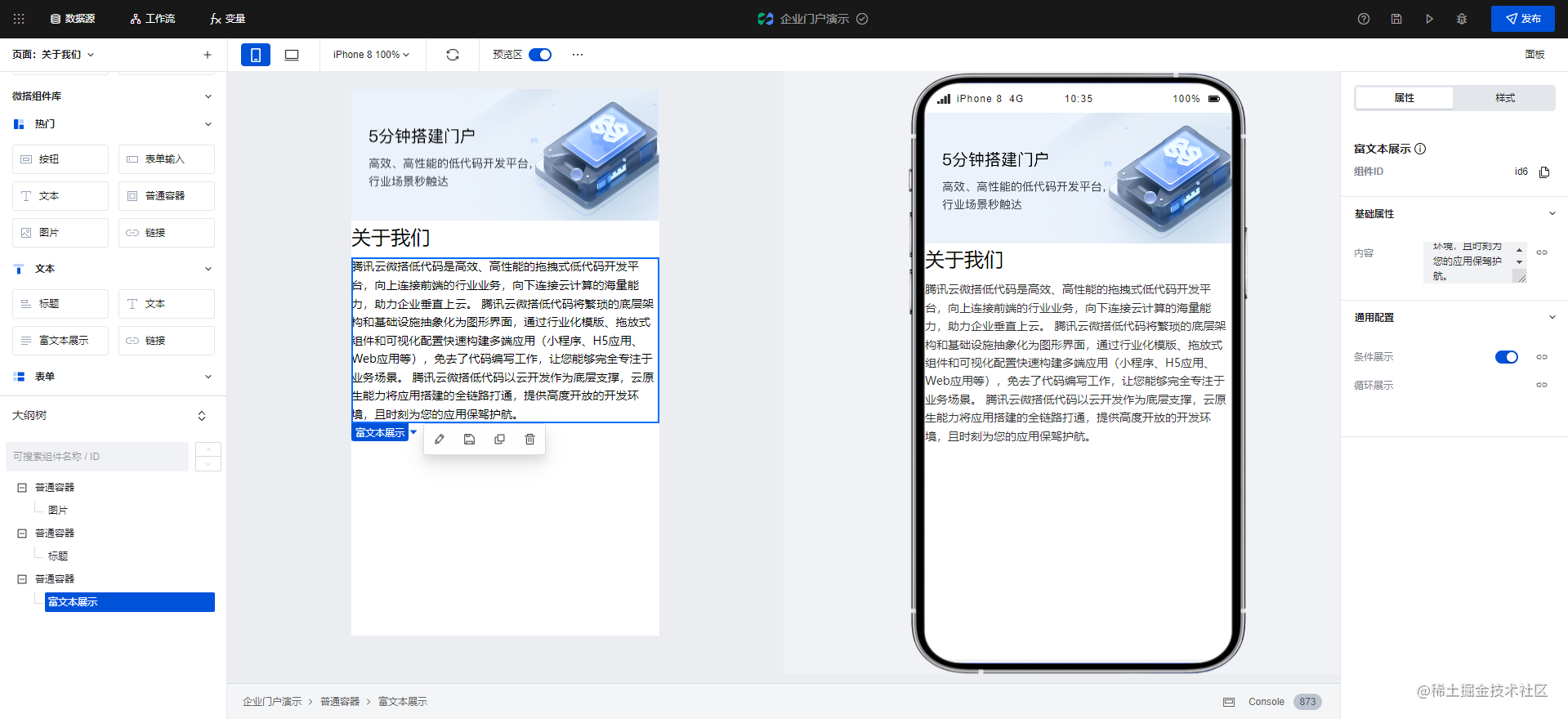This screenshot has width=1568, height=719.
Task: Open the three-dots more options menu
Action: click(578, 55)
